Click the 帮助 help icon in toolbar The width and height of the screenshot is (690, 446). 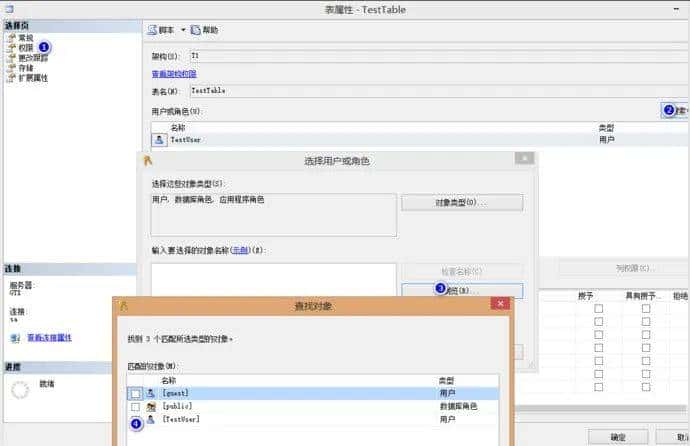[195, 30]
